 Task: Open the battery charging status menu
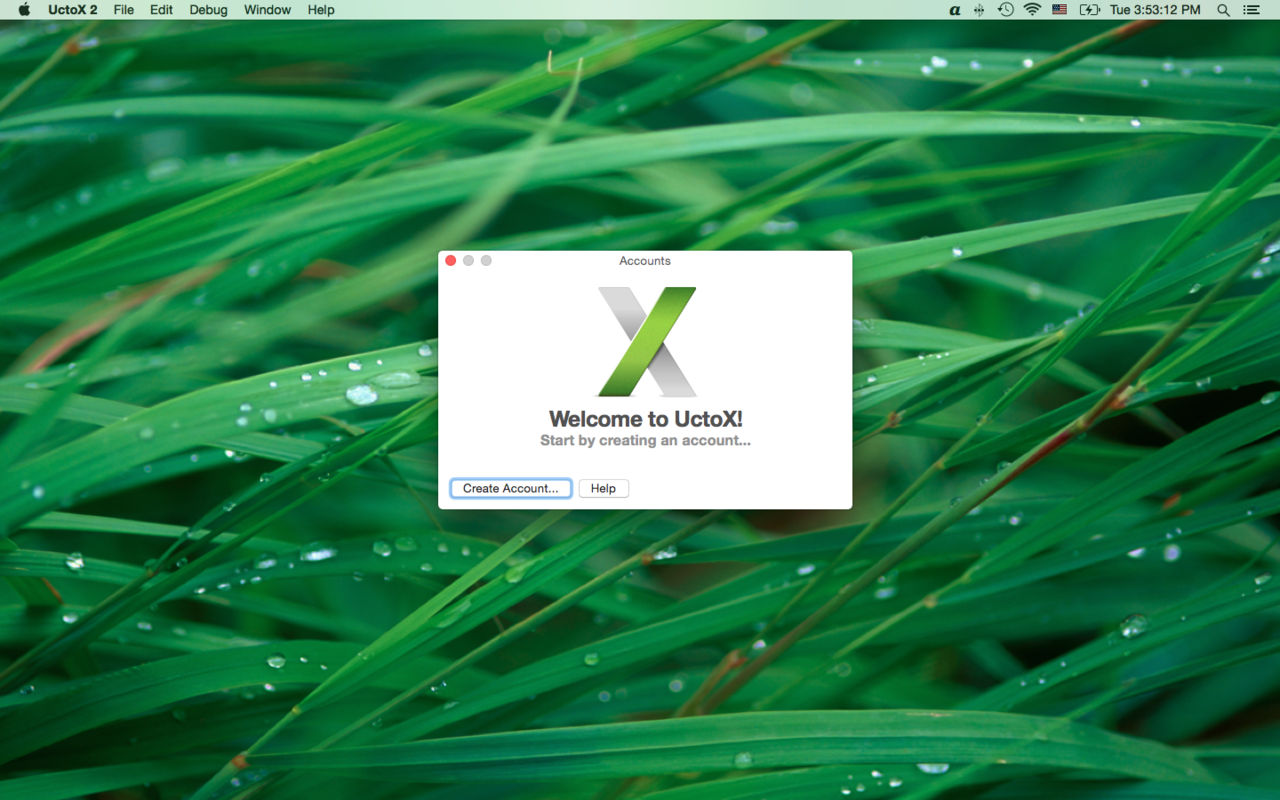point(1089,10)
